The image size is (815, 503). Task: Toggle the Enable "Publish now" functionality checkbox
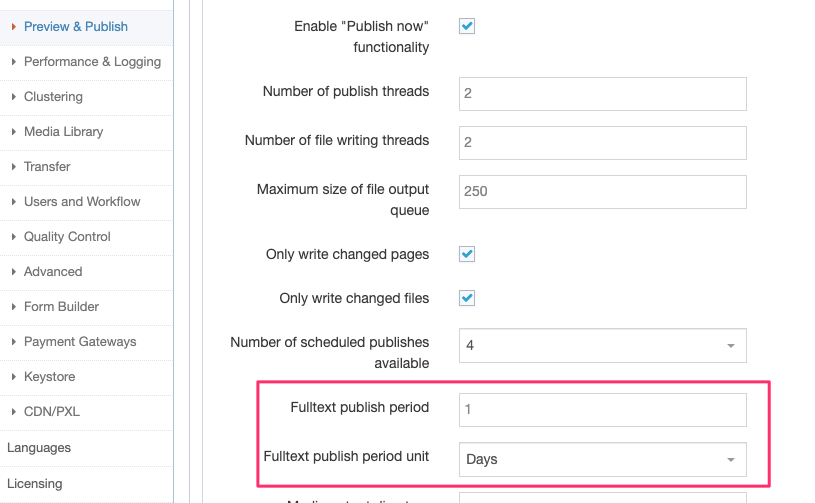(x=467, y=27)
